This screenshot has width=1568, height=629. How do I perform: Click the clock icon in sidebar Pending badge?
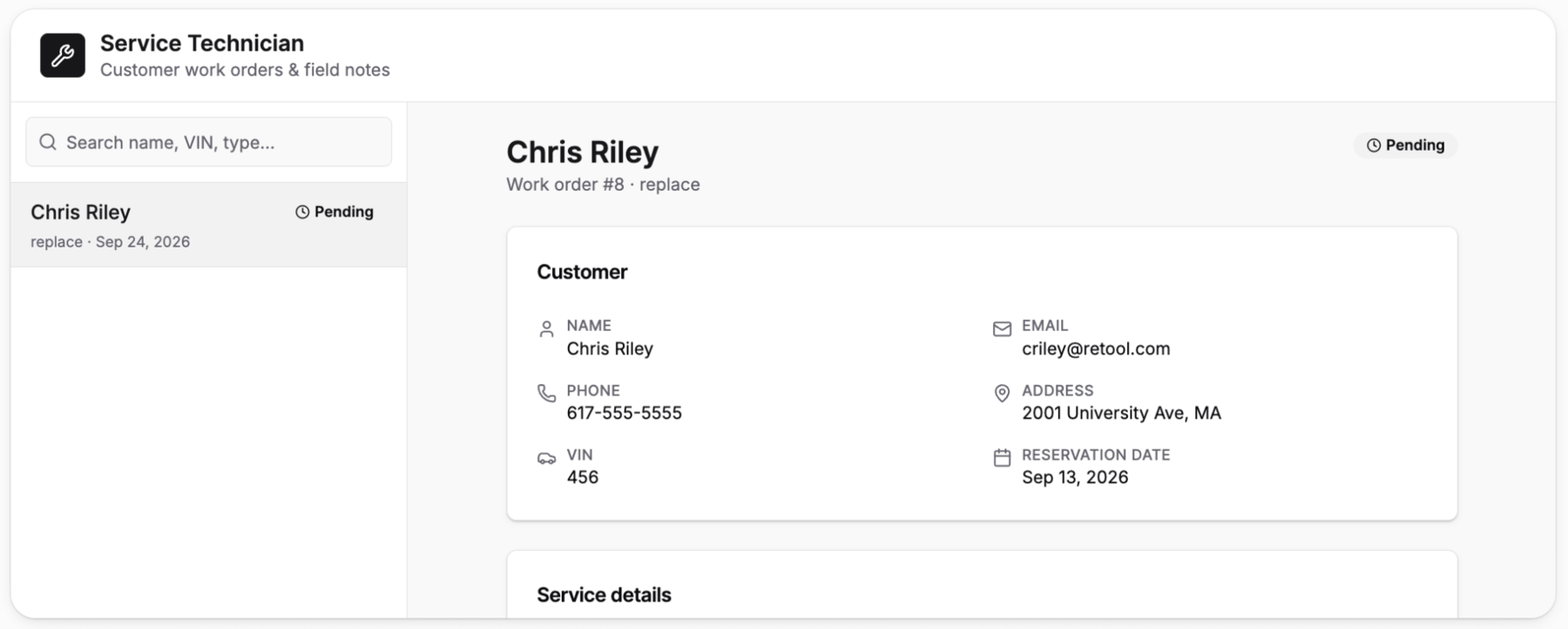tap(302, 212)
